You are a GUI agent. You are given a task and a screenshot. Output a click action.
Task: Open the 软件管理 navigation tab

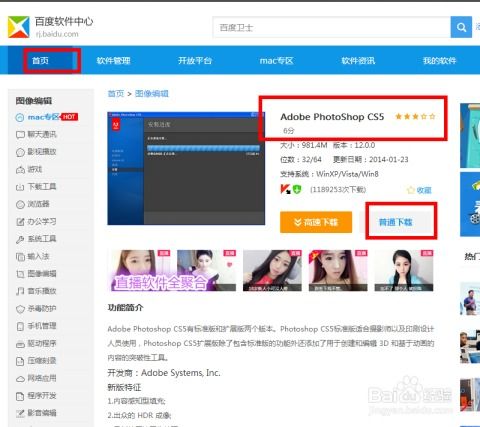[113, 61]
